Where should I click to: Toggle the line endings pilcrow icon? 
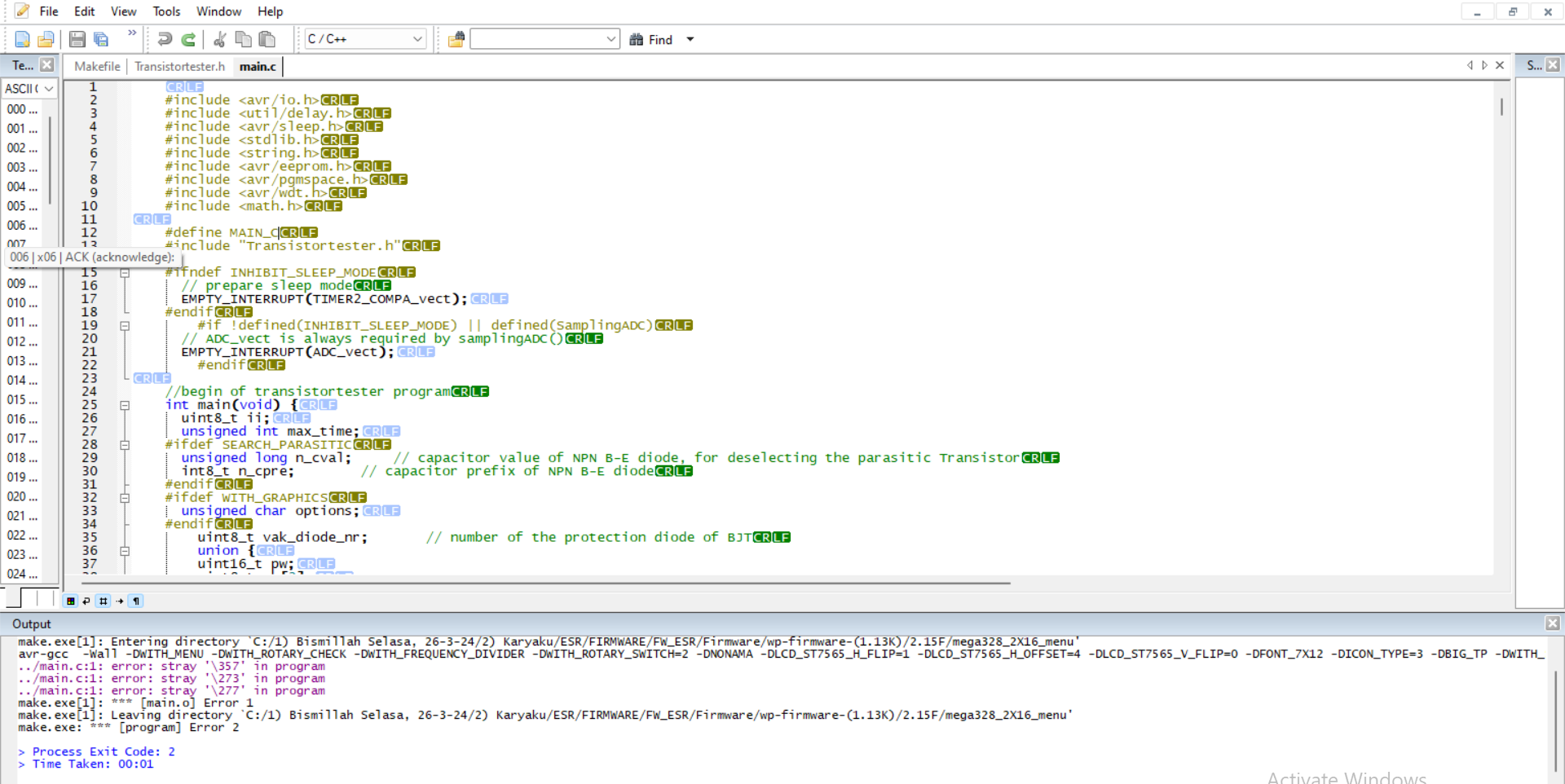point(136,601)
